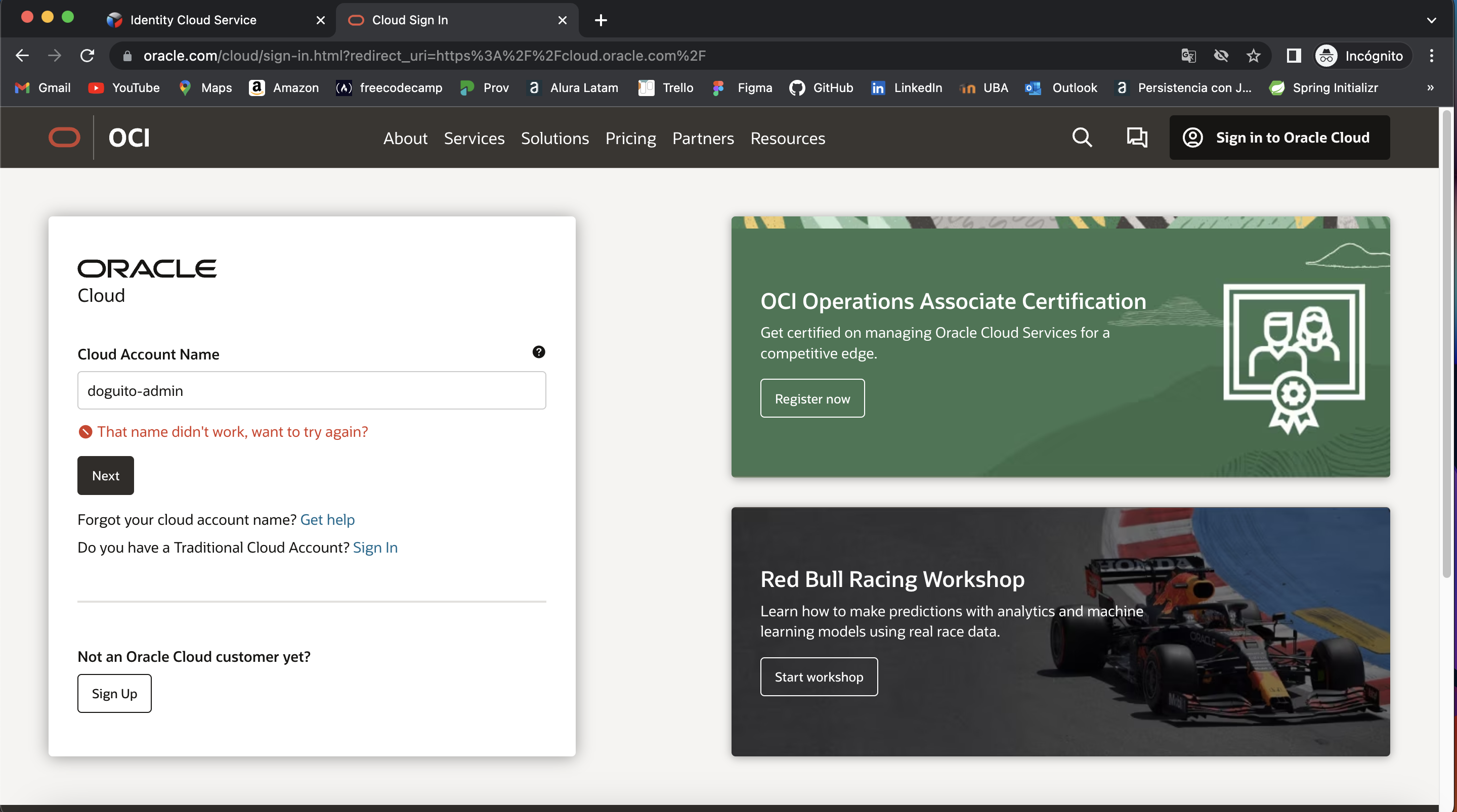Expand the tab search dropdown arrow
Viewport: 1457px width, 812px height.
pyautogui.click(x=1432, y=20)
